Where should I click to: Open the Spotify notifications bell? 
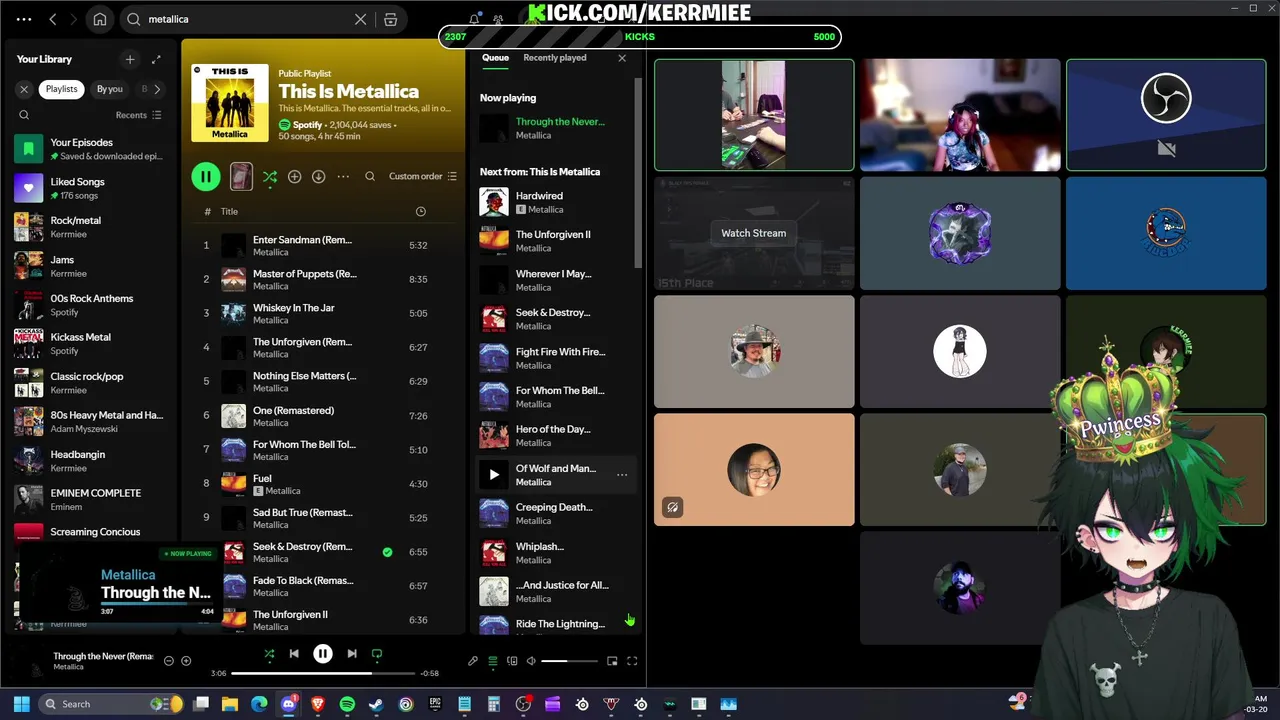click(x=474, y=19)
